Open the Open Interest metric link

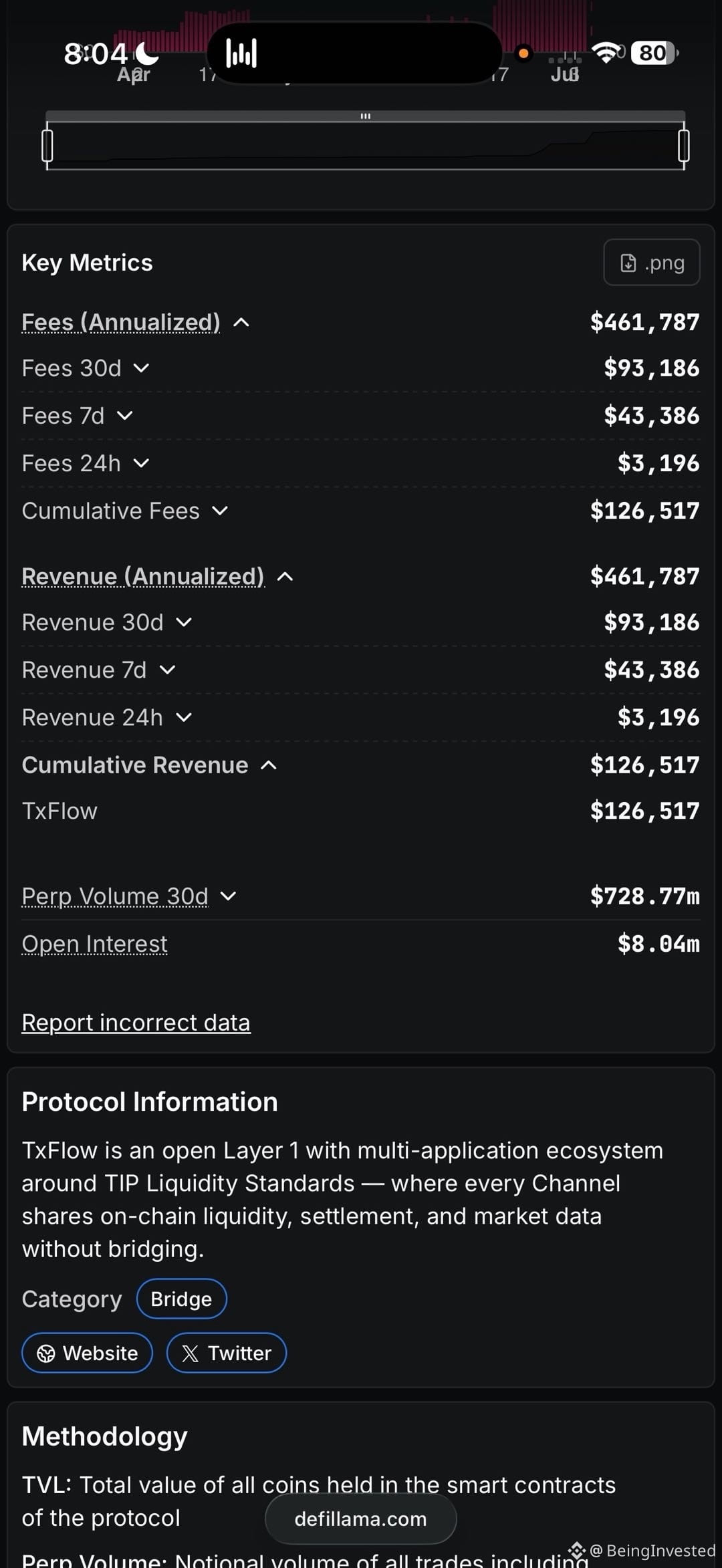coord(94,944)
